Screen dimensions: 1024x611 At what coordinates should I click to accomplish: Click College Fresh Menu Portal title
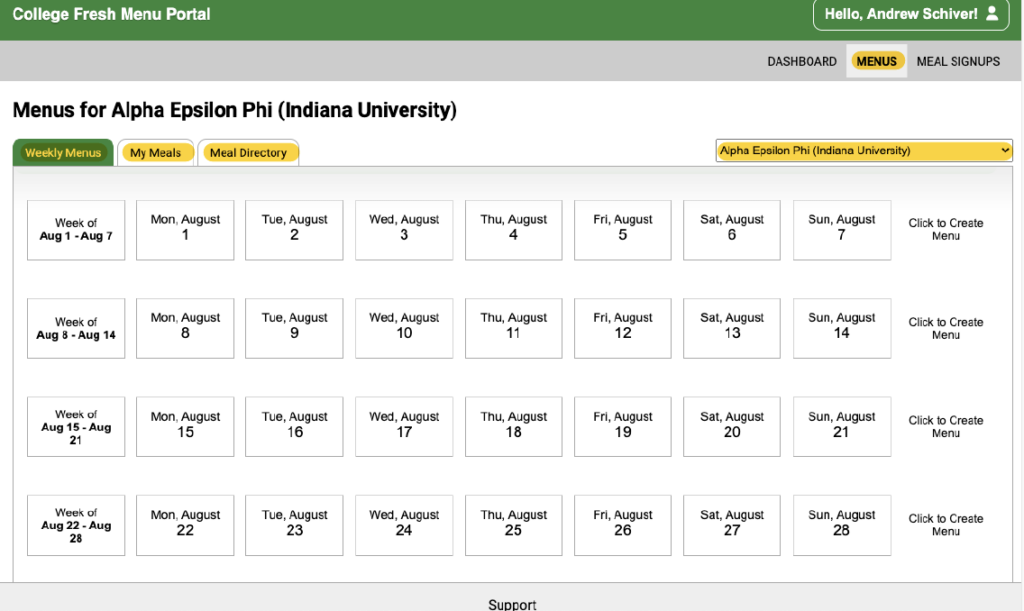(112, 14)
